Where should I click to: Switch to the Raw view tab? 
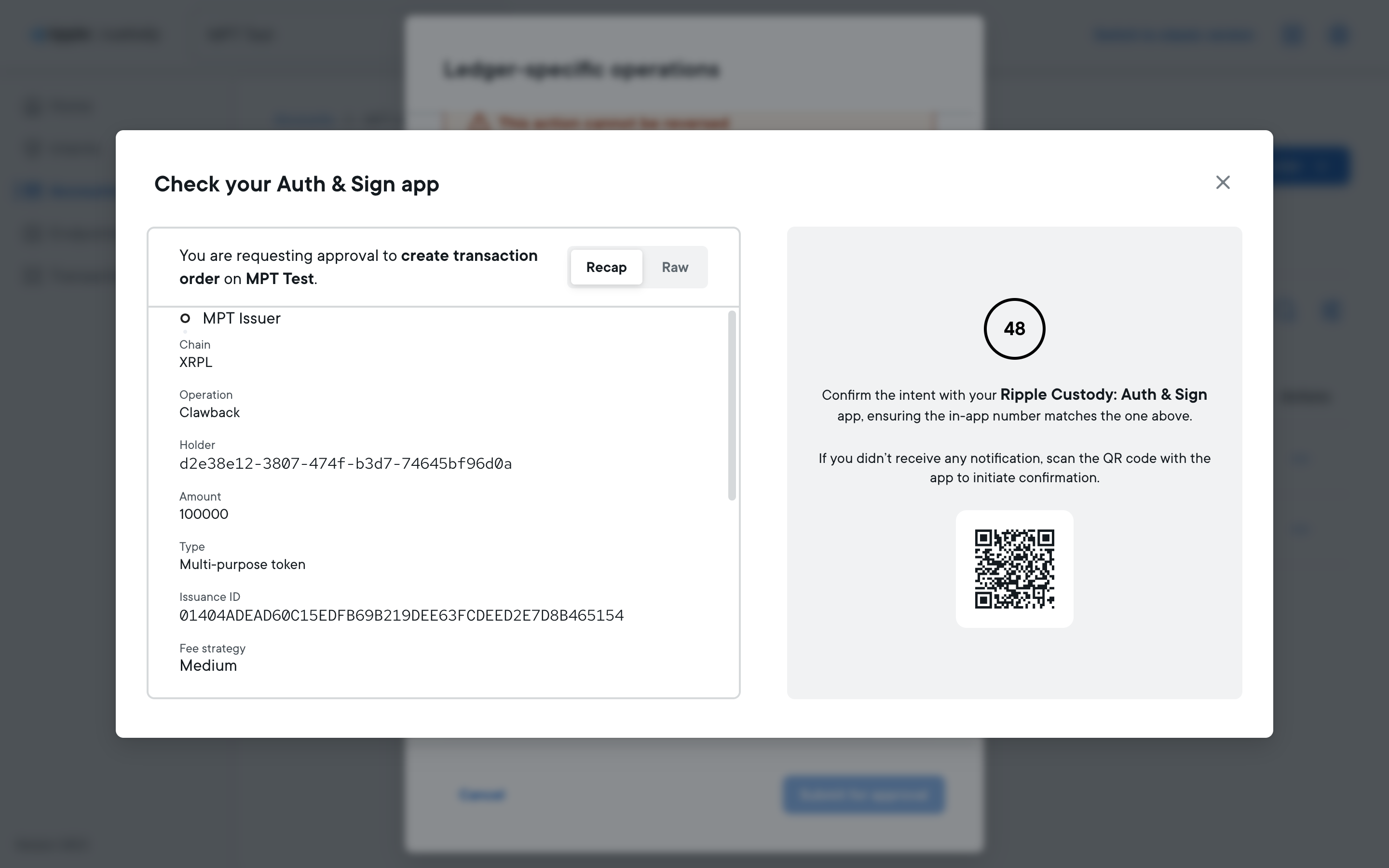674,268
